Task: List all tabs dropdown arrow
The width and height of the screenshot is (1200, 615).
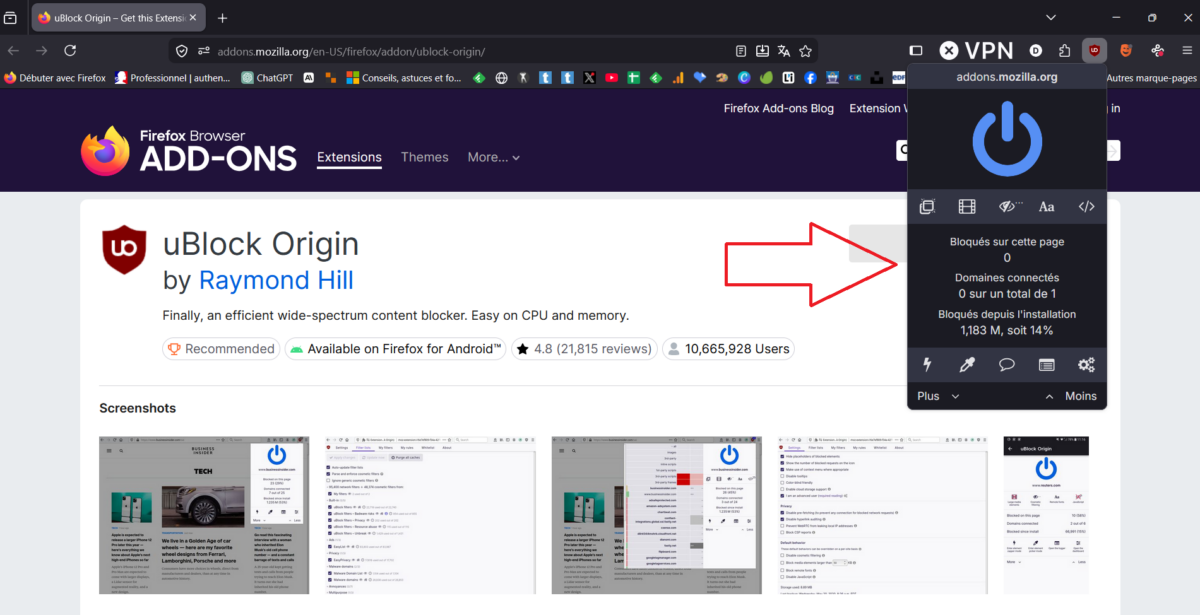Action: tap(1051, 18)
